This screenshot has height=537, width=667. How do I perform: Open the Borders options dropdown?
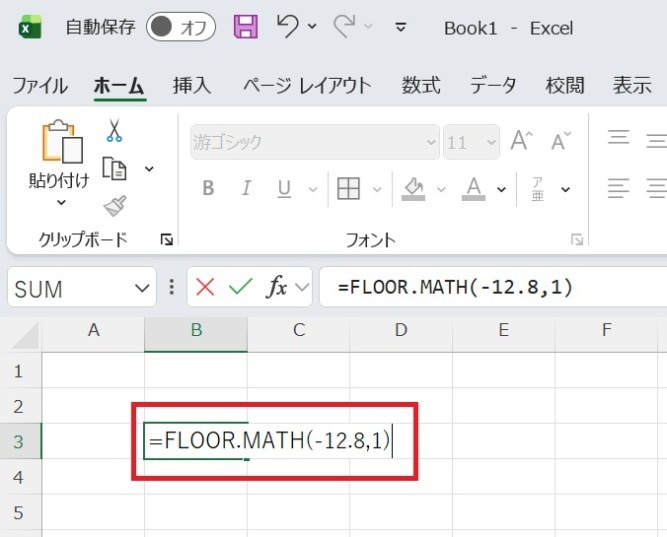[377, 189]
